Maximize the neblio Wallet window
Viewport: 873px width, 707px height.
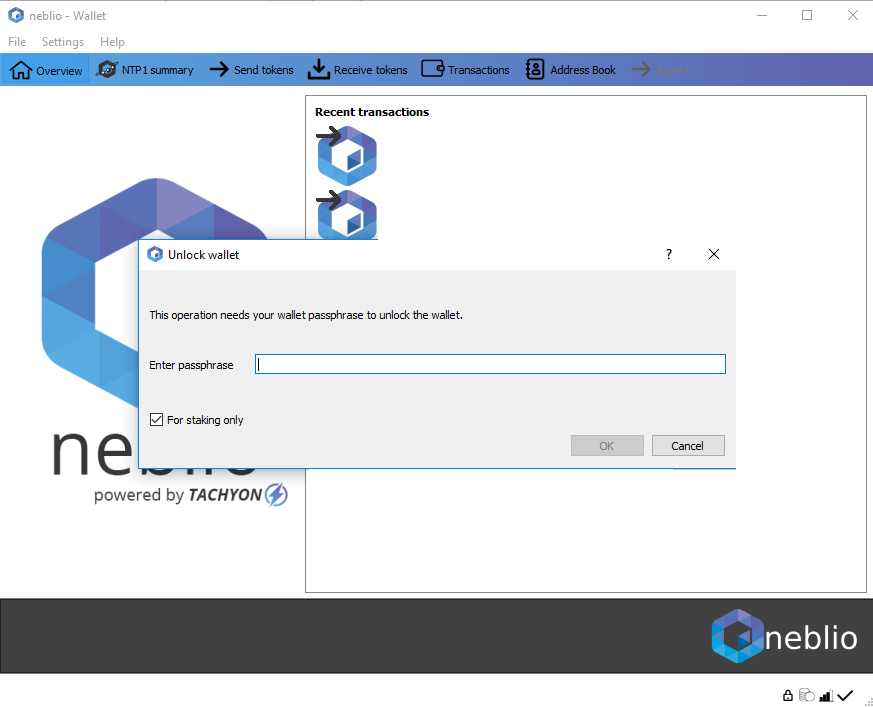point(807,16)
